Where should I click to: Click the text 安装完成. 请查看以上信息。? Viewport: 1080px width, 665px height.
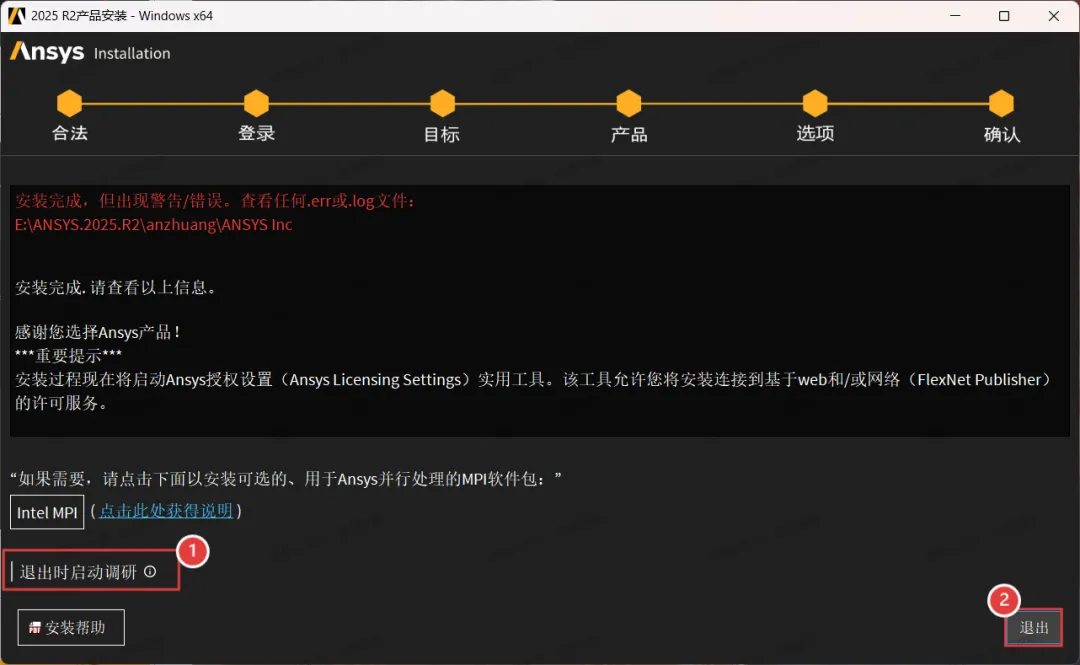pyautogui.click(x=116, y=287)
